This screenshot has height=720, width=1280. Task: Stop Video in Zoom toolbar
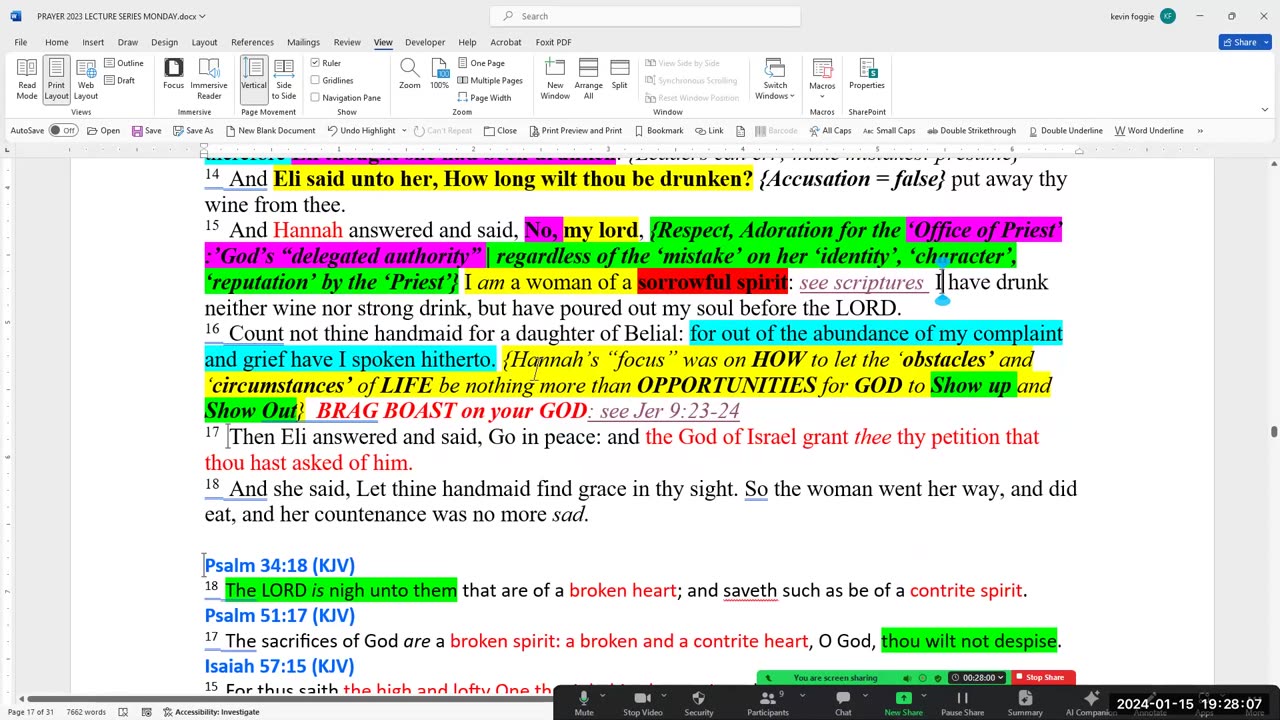[x=643, y=703]
